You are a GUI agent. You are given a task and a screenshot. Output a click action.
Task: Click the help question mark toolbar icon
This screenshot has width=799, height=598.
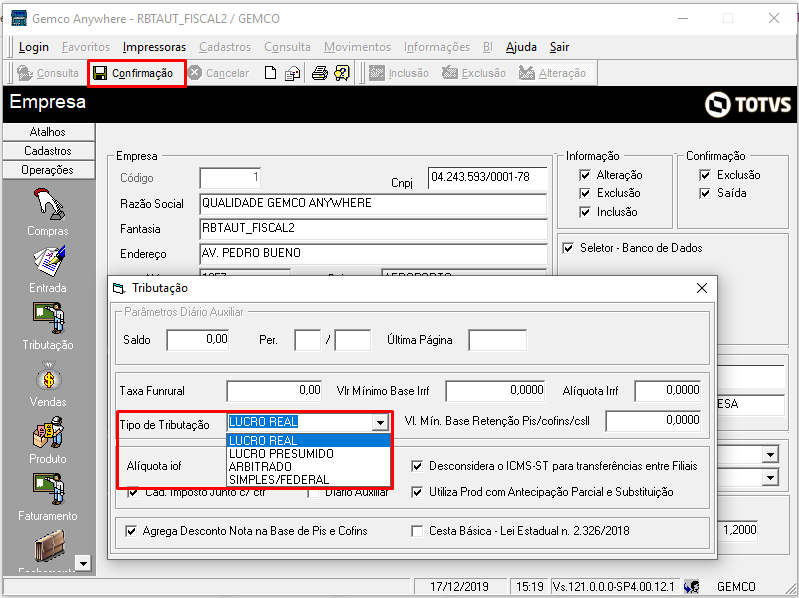click(342, 73)
